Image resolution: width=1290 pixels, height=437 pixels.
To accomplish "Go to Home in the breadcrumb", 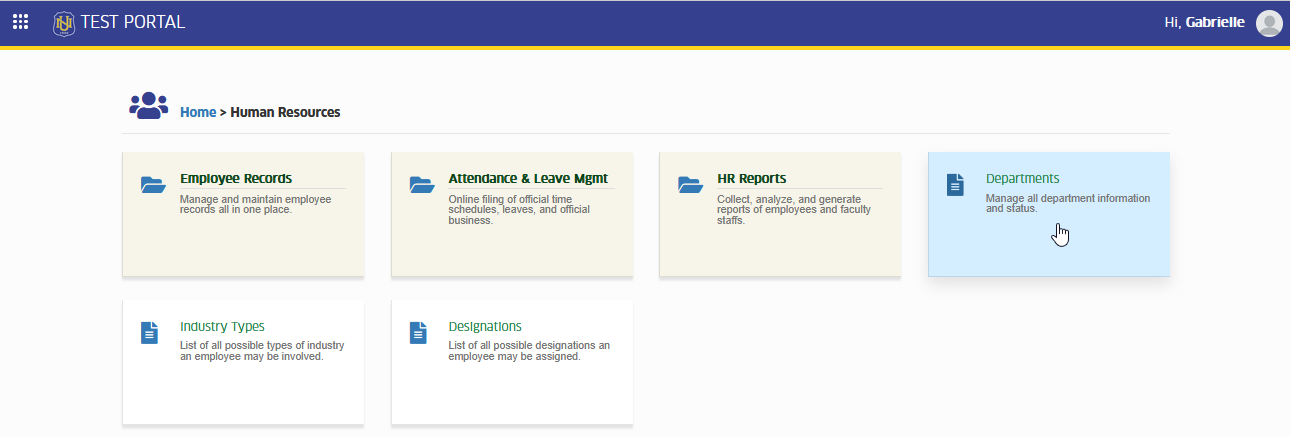I will pos(198,112).
